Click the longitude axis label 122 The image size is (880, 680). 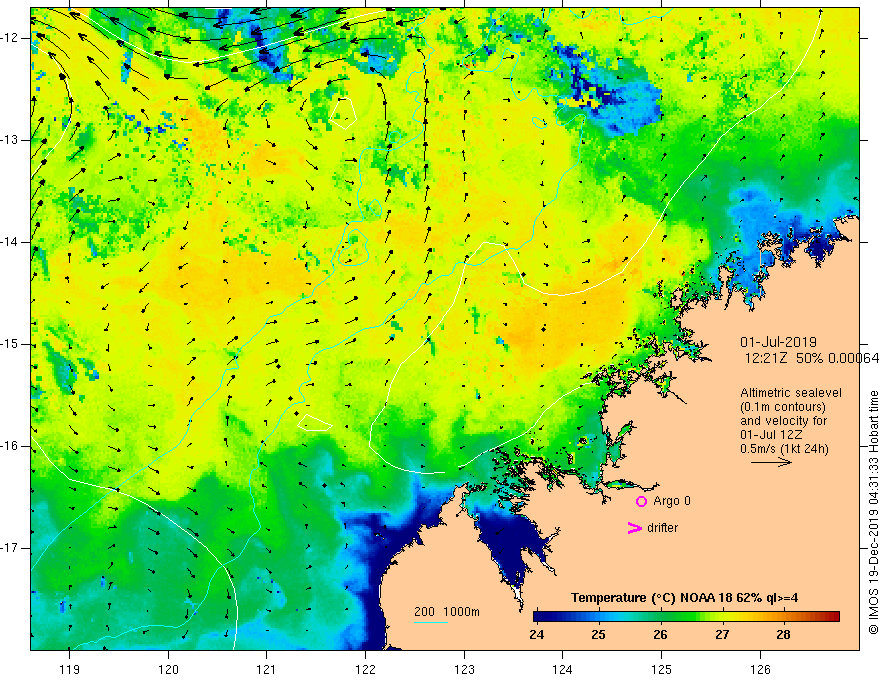(365, 669)
